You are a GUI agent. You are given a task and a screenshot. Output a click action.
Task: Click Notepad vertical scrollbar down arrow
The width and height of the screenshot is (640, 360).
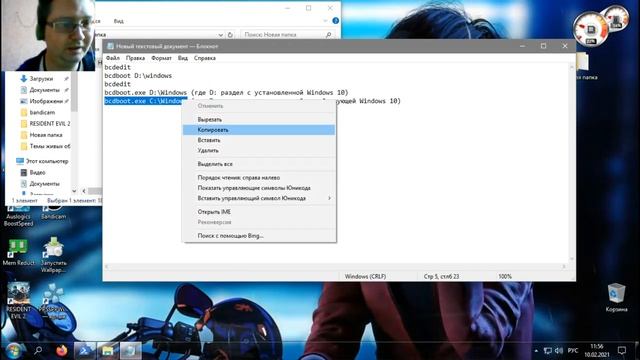click(571, 259)
